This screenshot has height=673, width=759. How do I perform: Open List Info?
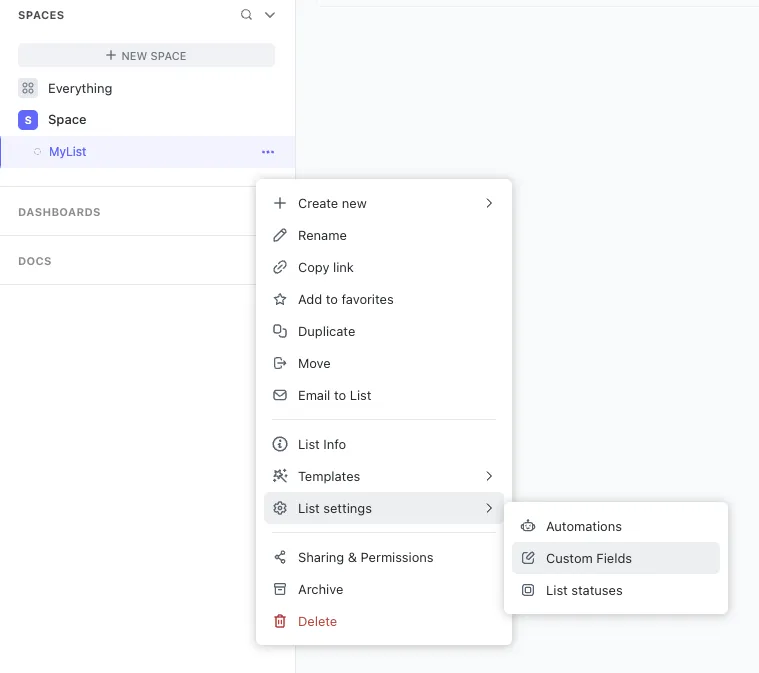[x=383, y=444]
